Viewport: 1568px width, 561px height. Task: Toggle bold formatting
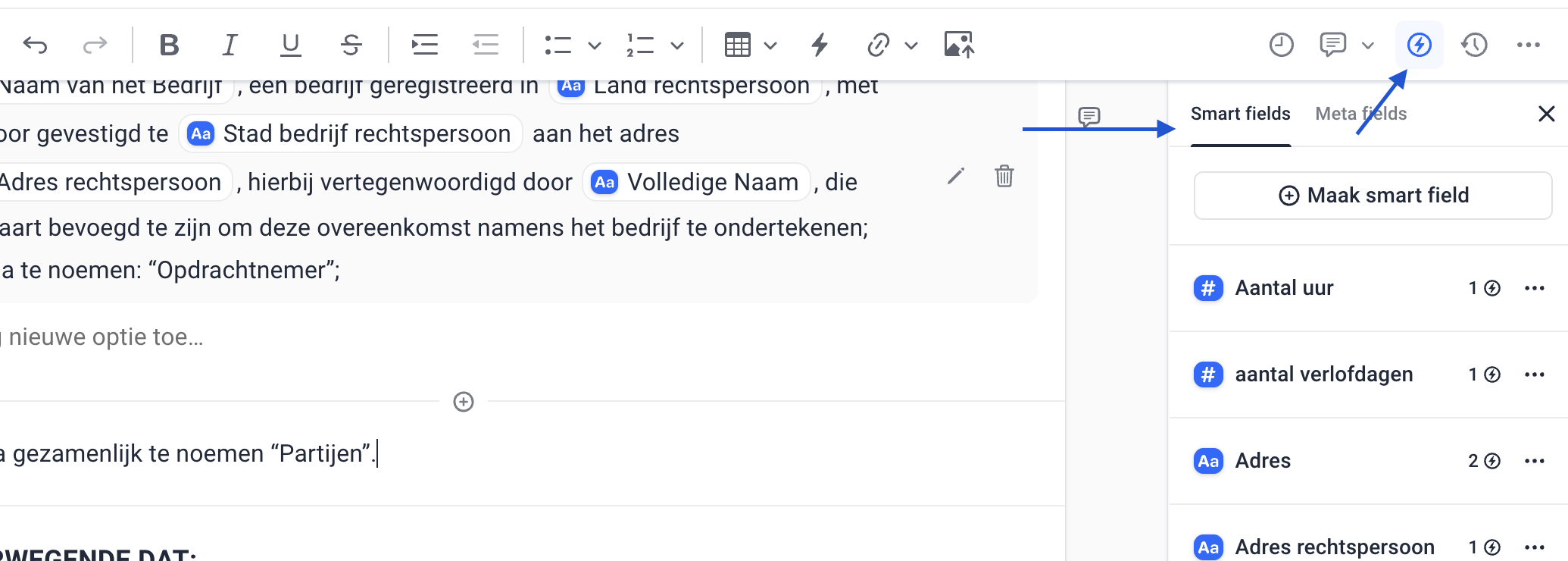(169, 45)
